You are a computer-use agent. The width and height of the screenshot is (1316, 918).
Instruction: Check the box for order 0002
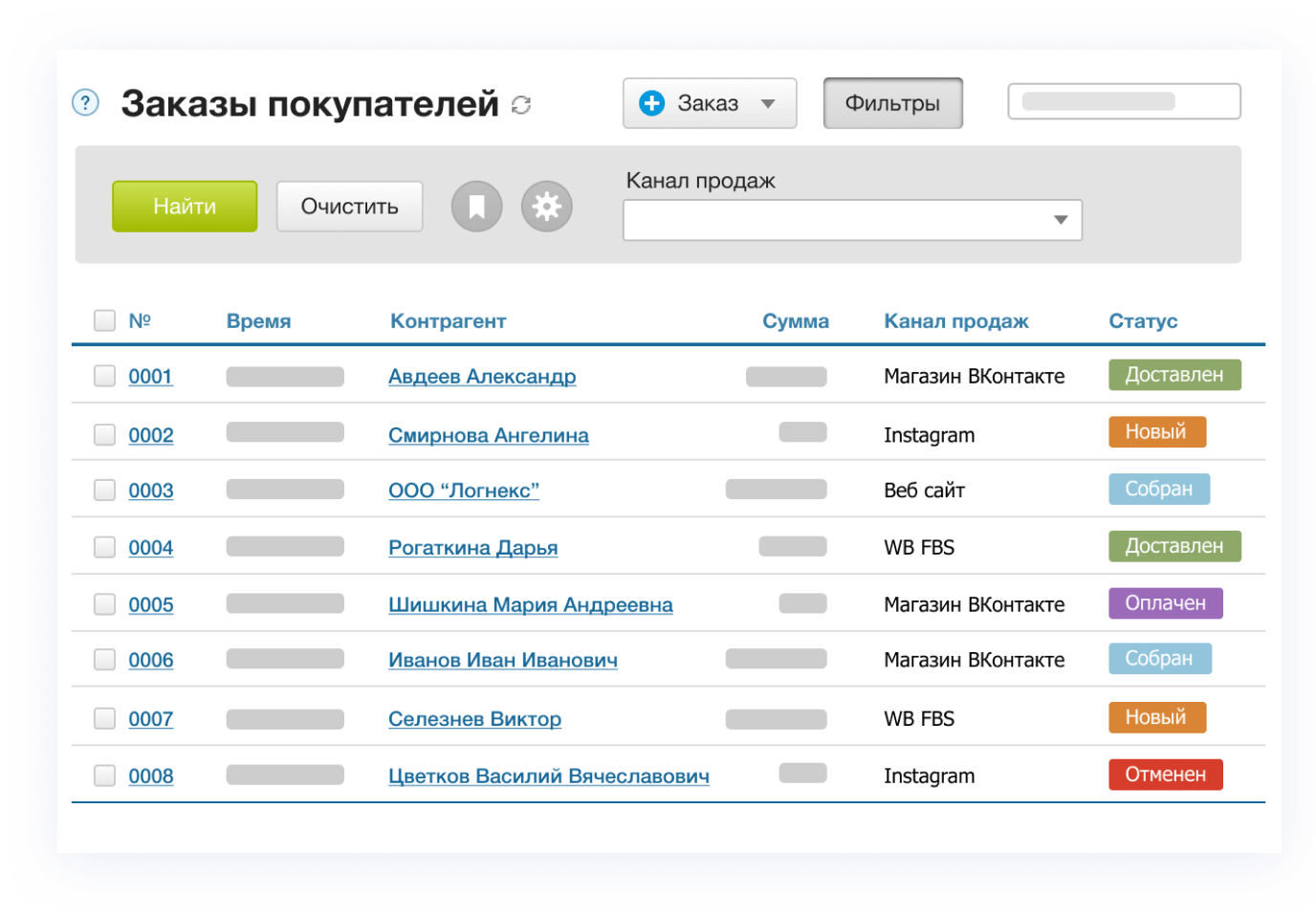click(105, 435)
